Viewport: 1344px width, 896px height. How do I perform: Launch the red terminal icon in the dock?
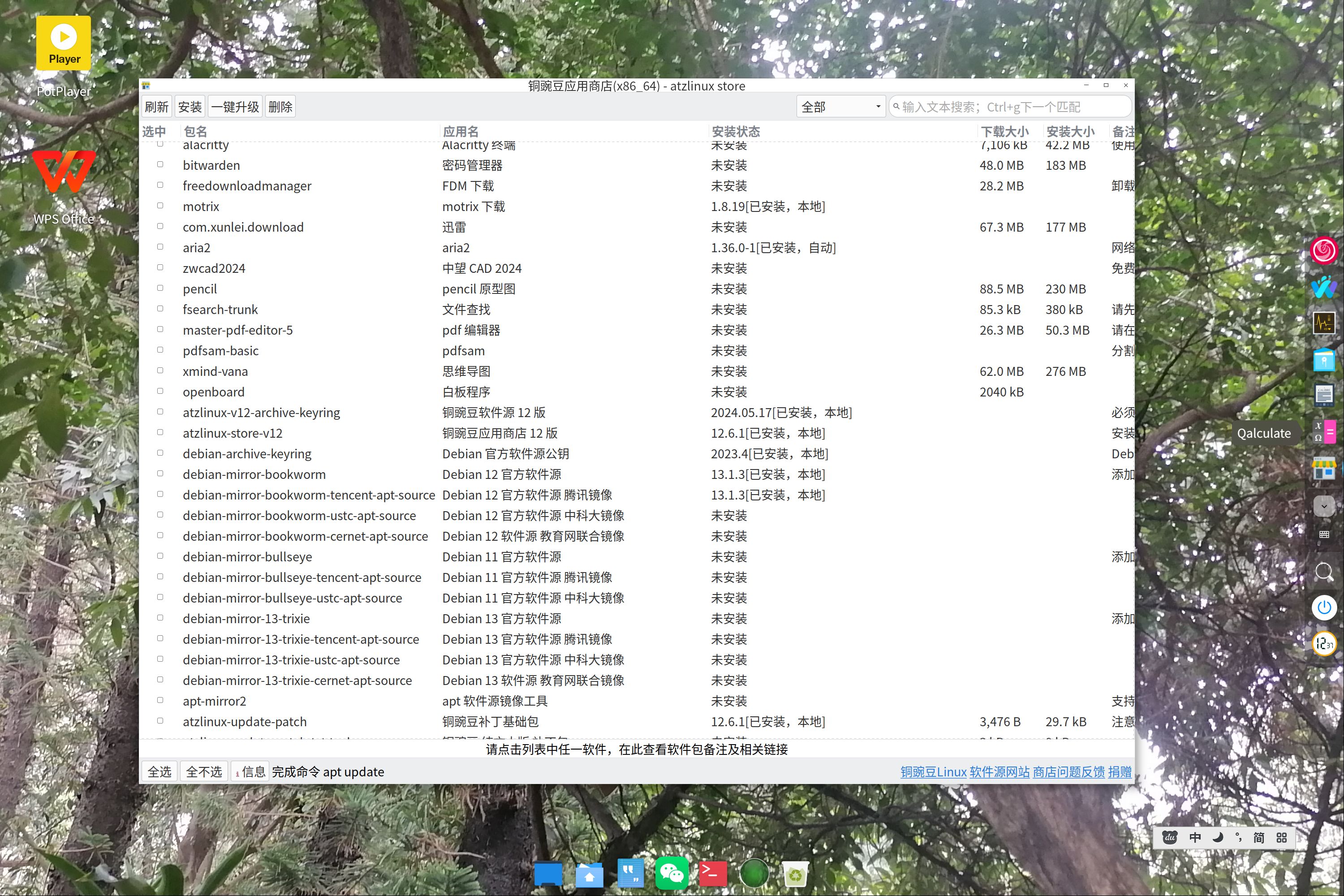[713, 873]
